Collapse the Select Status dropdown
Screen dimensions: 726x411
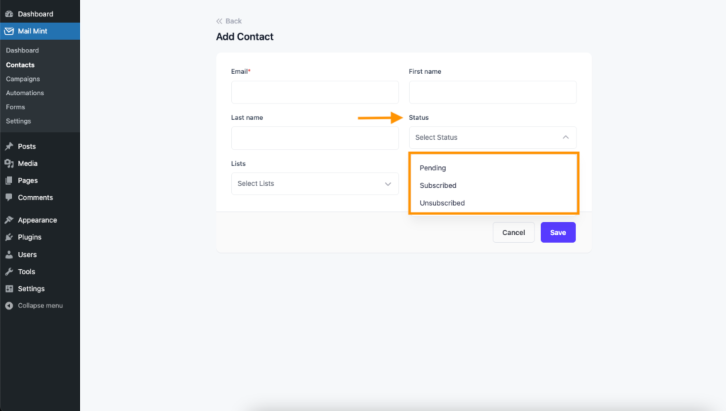coord(493,137)
